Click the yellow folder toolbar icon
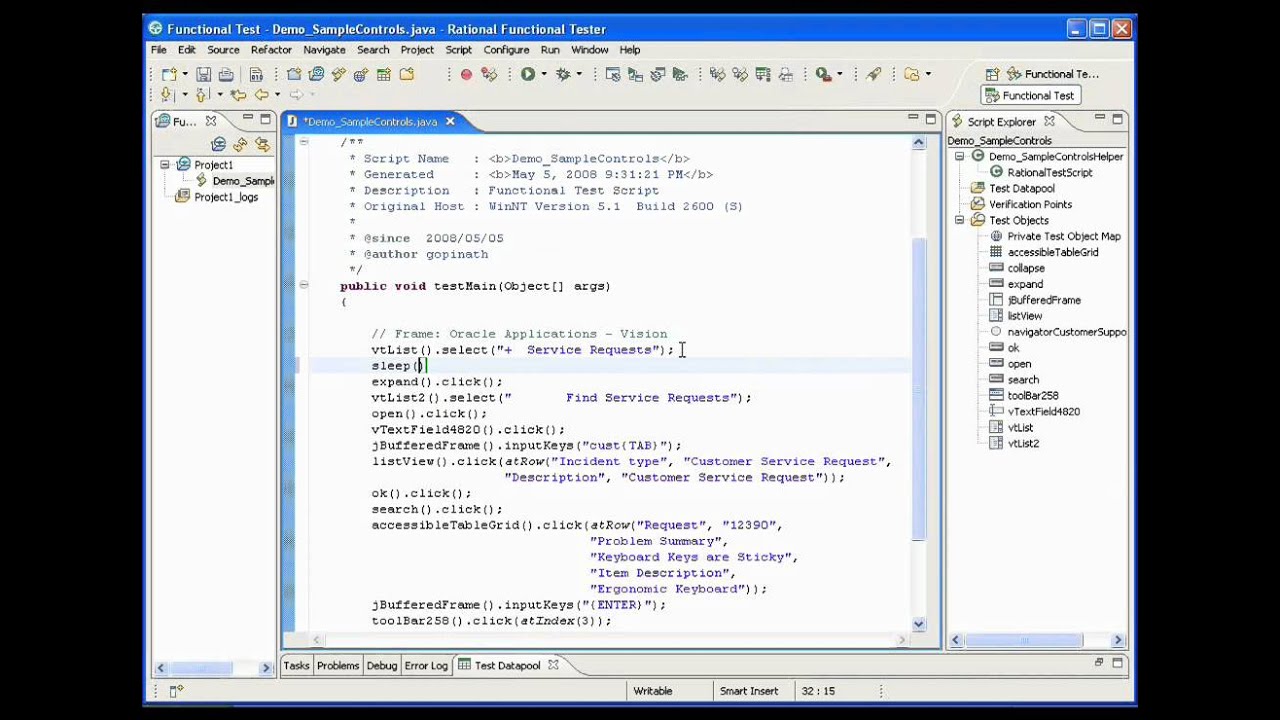 click(x=406, y=74)
